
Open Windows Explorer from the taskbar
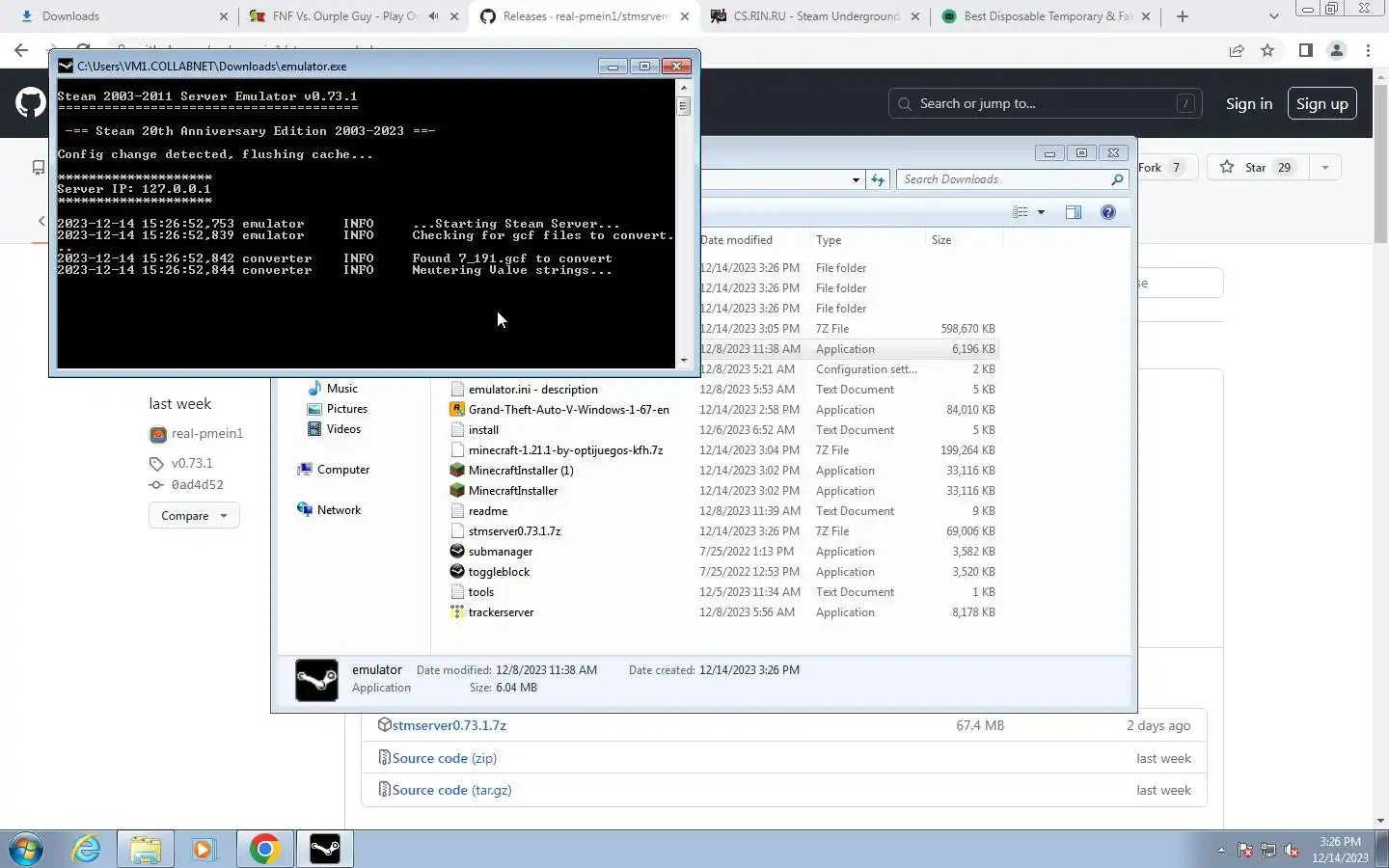point(146,849)
